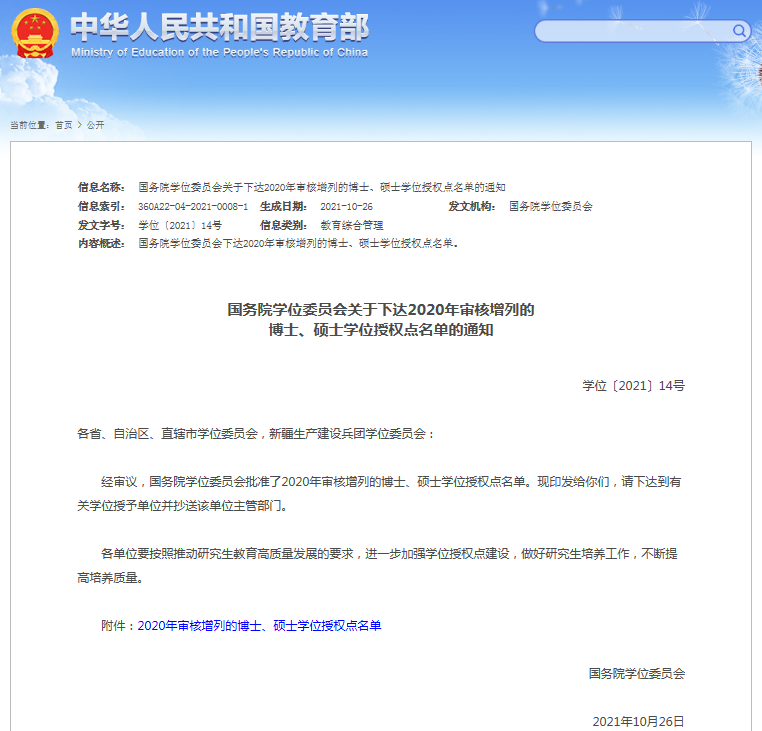Viewport: 762px width, 731px height.
Task: Click the 信息类别 value 教育综合管理
Action: (351, 225)
